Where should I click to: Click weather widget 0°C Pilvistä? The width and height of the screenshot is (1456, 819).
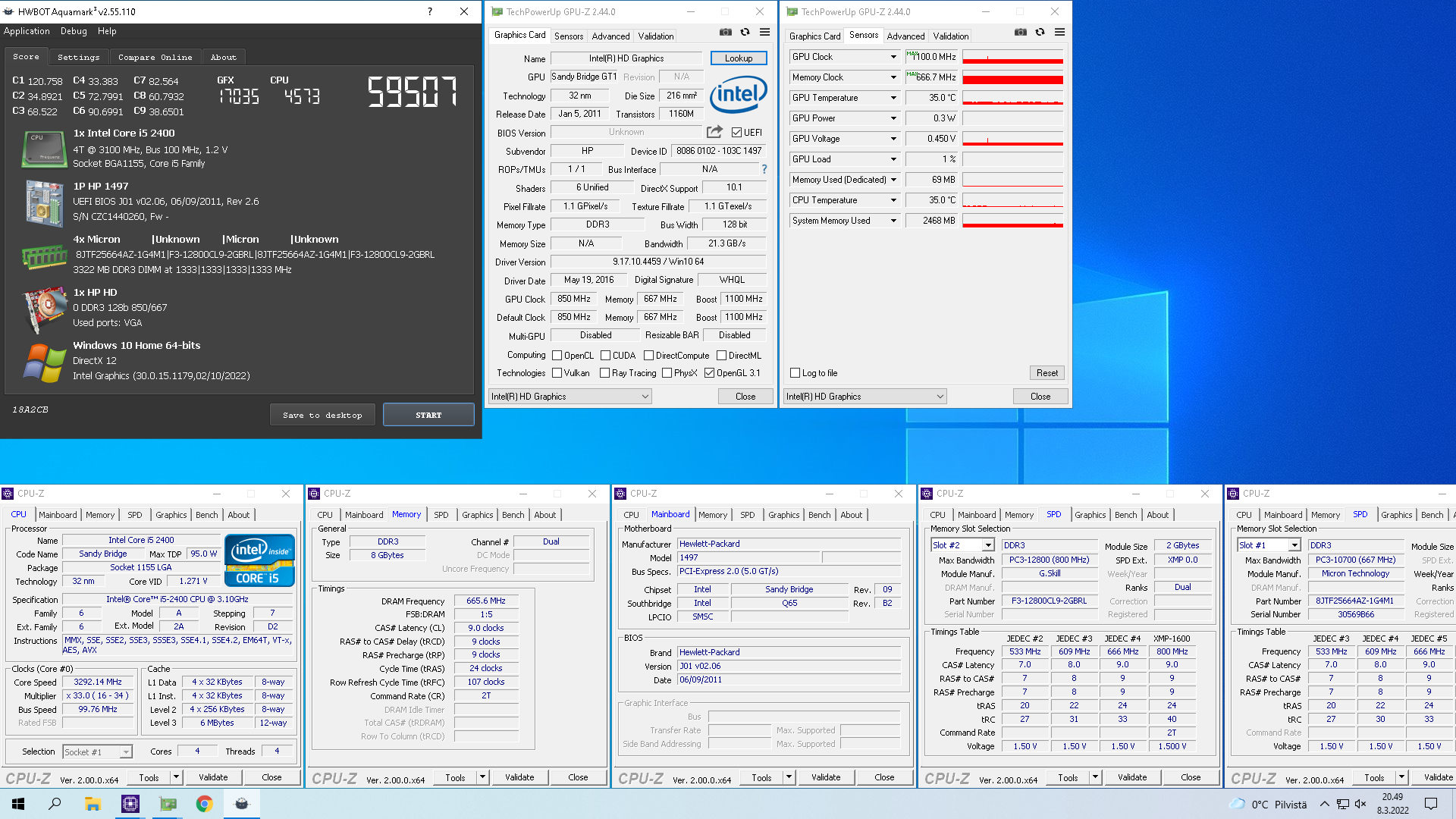point(1268,804)
